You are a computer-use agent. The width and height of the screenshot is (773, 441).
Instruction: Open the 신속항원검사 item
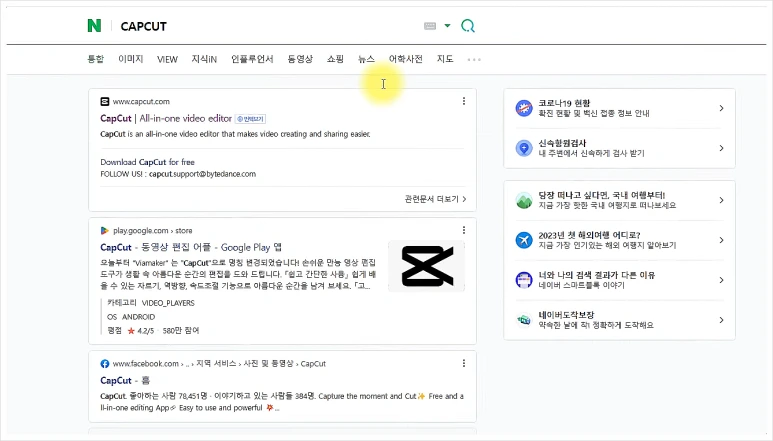[x=619, y=148]
